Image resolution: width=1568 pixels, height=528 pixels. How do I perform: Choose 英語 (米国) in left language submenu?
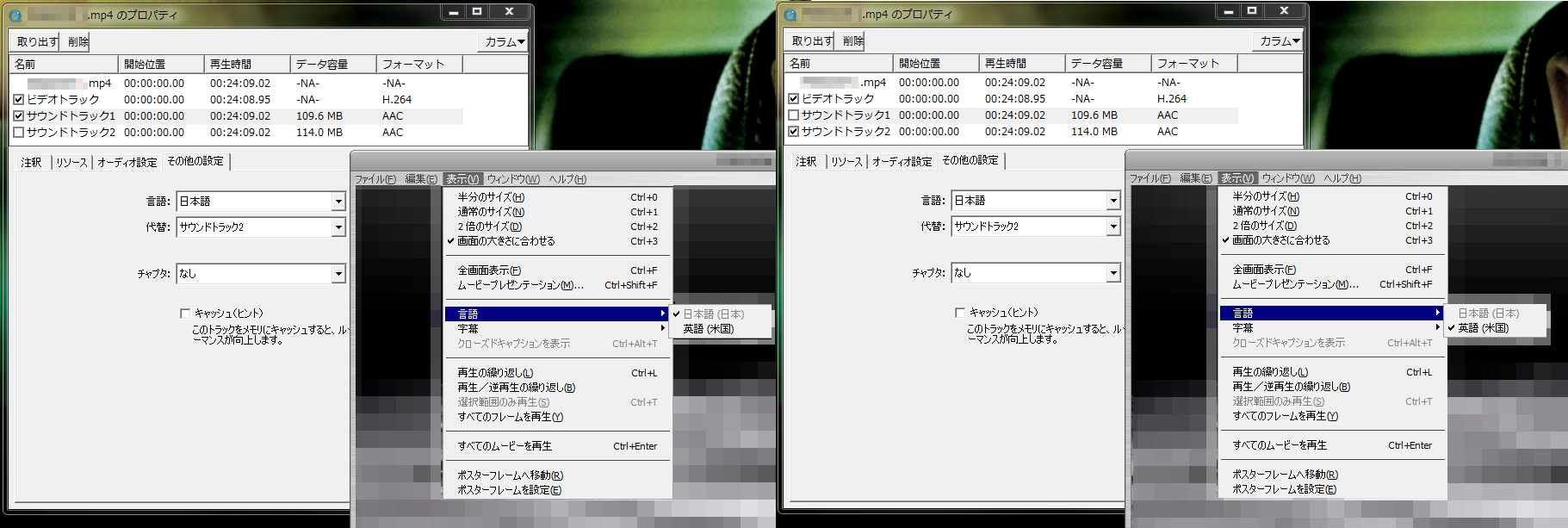(x=721, y=329)
